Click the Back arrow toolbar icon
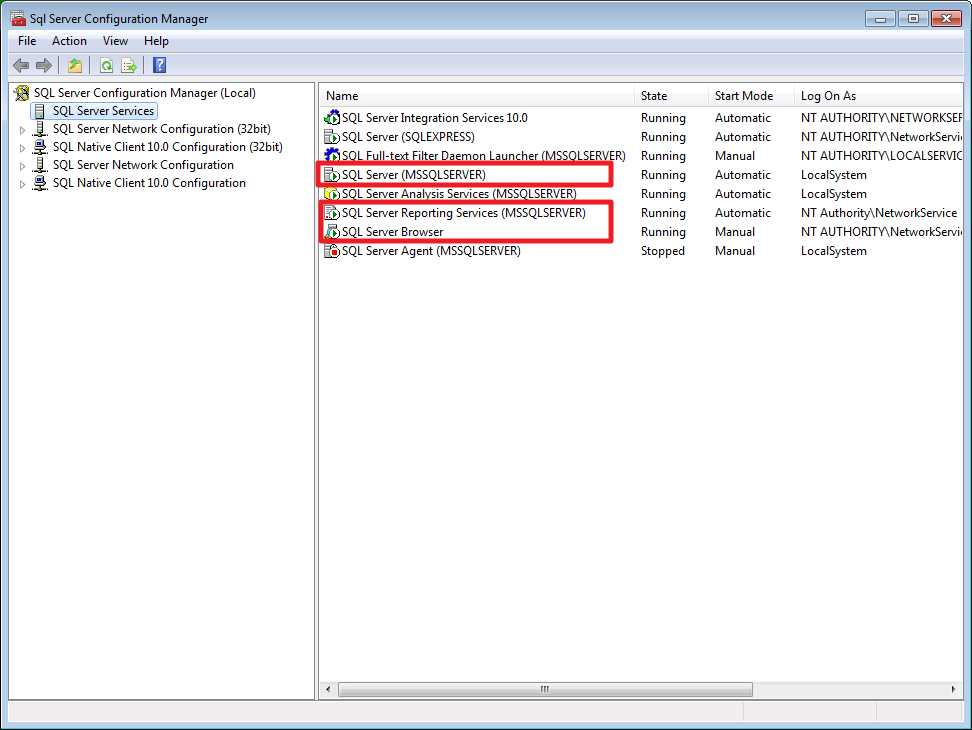 [x=20, y=65]
